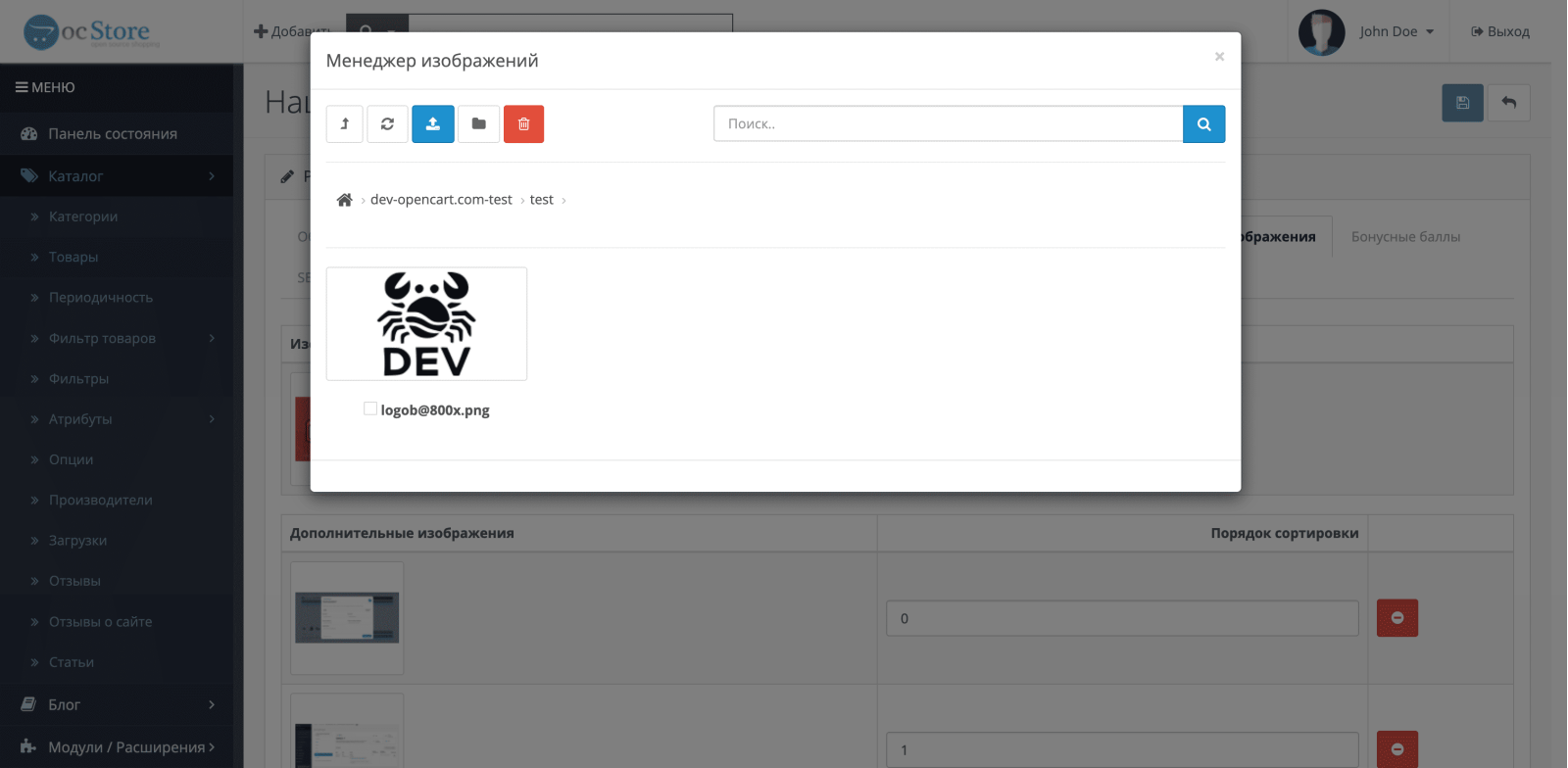Create a new folder in image manager
1568x768 pixels.
tap(479, 124)
